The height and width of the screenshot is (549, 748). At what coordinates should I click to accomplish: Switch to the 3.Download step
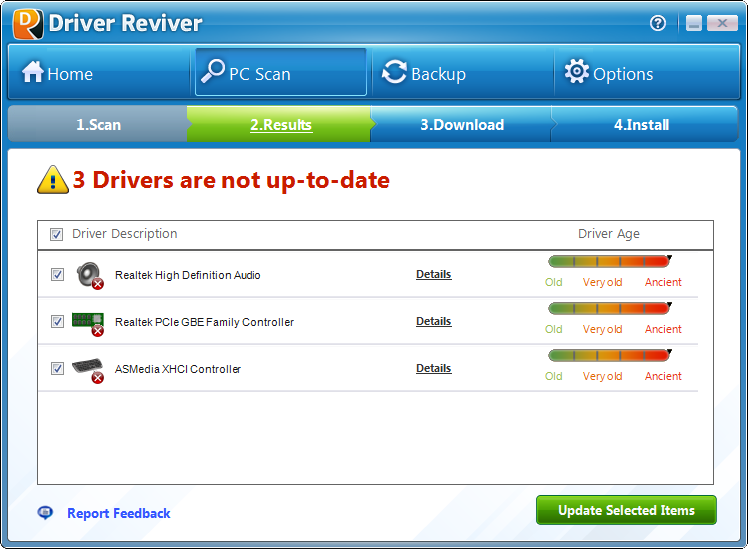point(461,125)
